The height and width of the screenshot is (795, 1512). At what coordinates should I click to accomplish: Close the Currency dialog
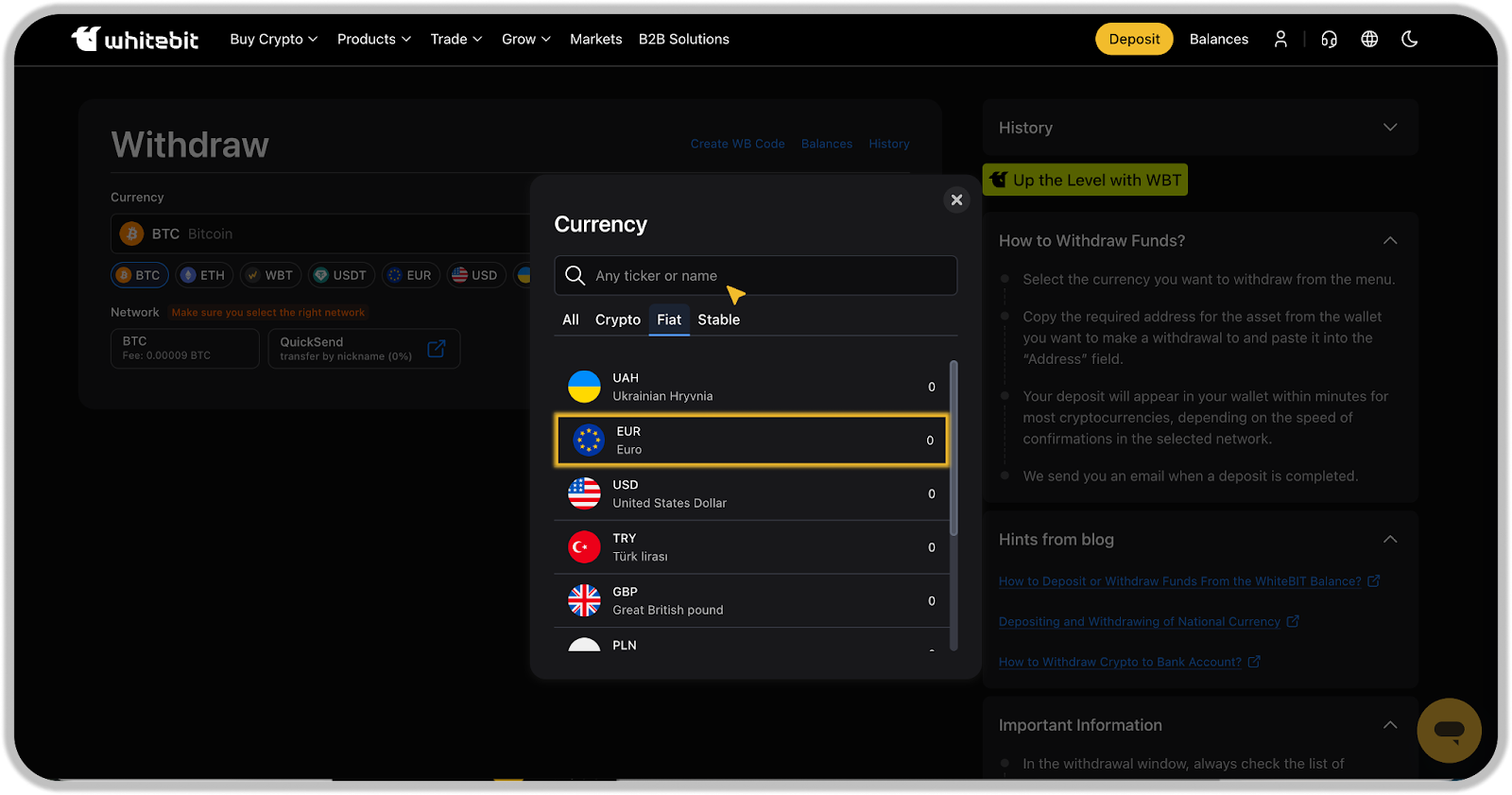(956, 199)
